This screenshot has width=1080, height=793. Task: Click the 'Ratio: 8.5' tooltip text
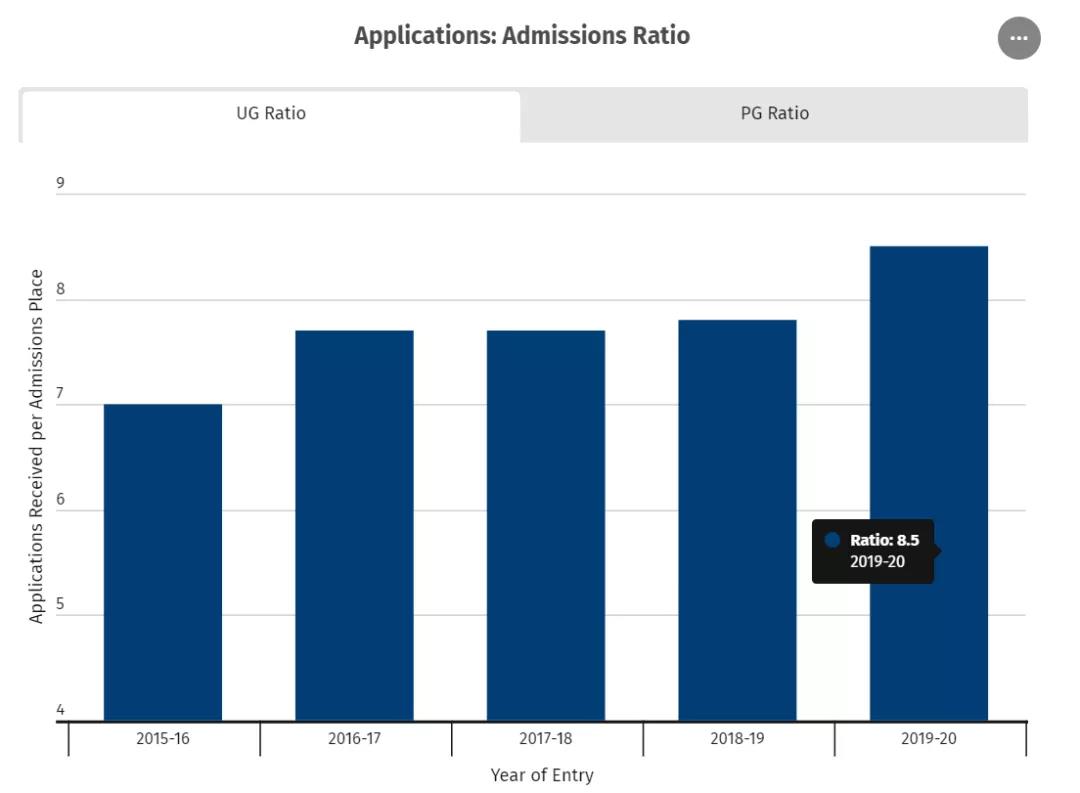tap(884, 540)
